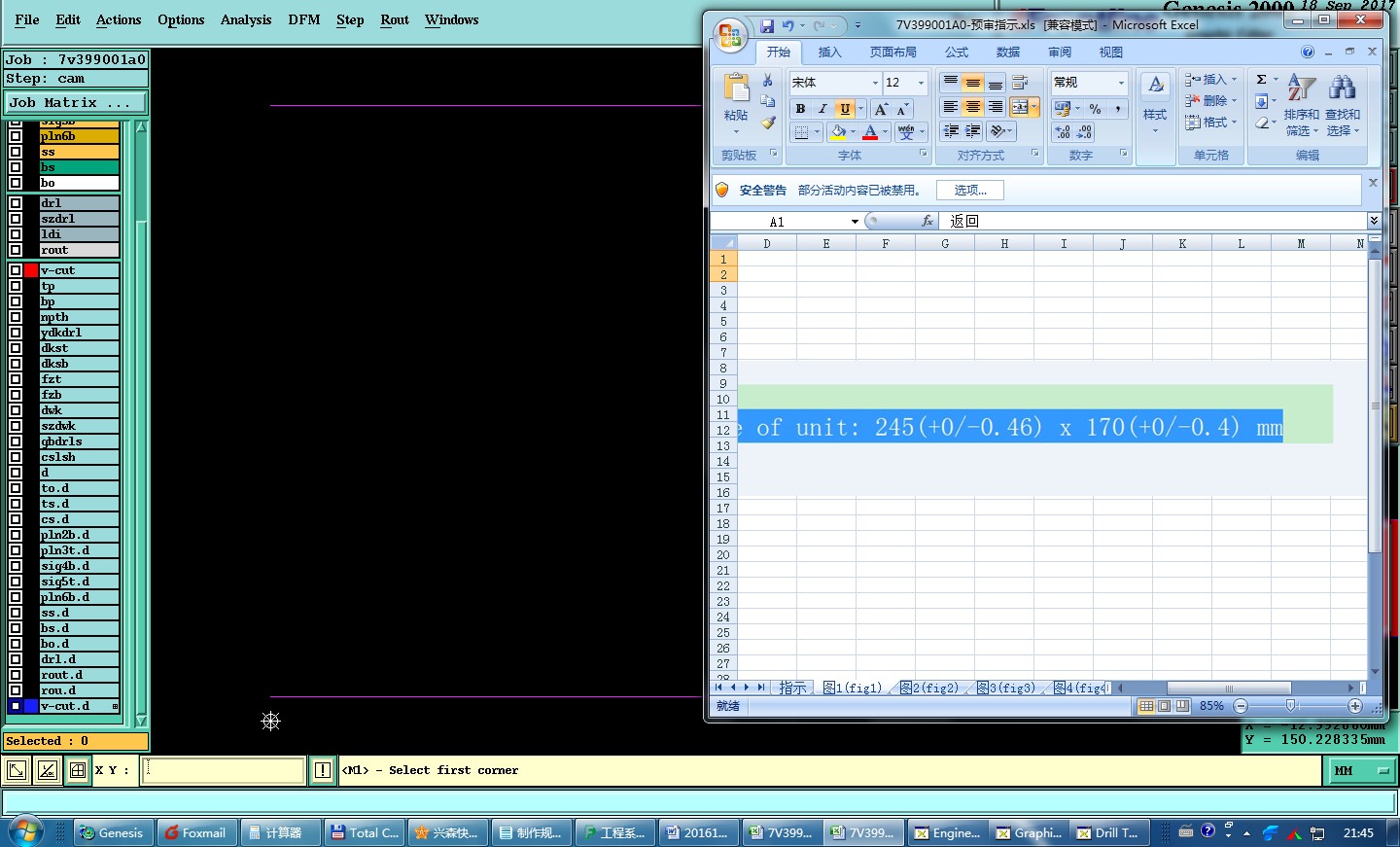
Task: Click the Excel Paste (粘贴) icon
Action: 736,89
